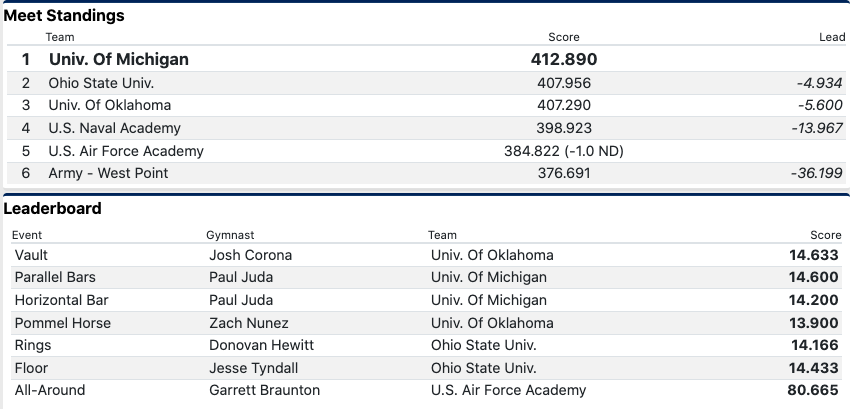850x409 pixels.
Task: Open Zach Nunez Pommel Horse entry
Action: (x=249, y=323)
